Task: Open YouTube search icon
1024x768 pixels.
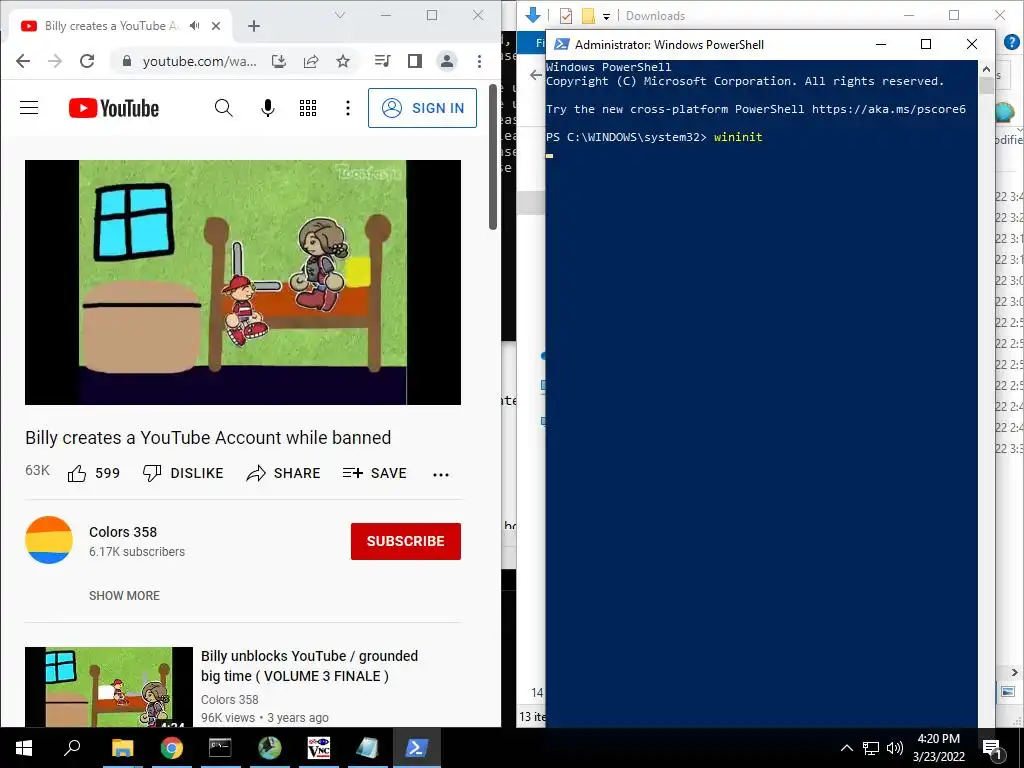Action: [223, 108]
